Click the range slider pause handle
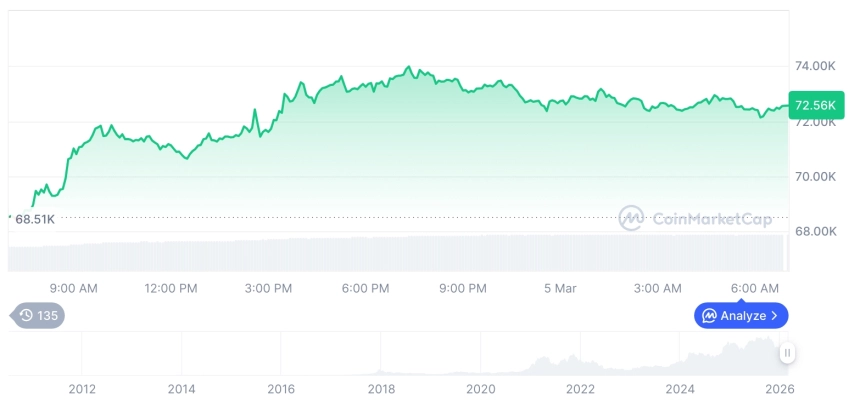This screenshot has height=401, width=860. point(788,353)
